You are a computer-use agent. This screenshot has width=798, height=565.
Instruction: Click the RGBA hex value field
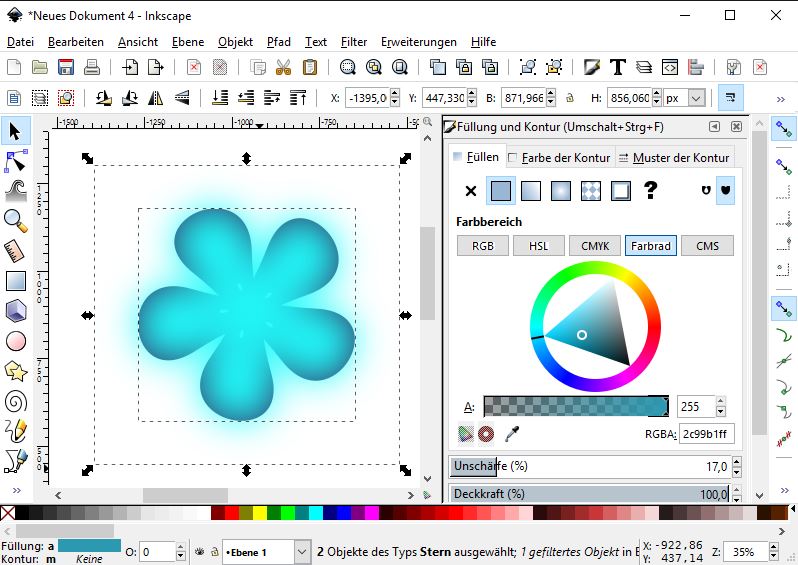click(x=706, y=434)
